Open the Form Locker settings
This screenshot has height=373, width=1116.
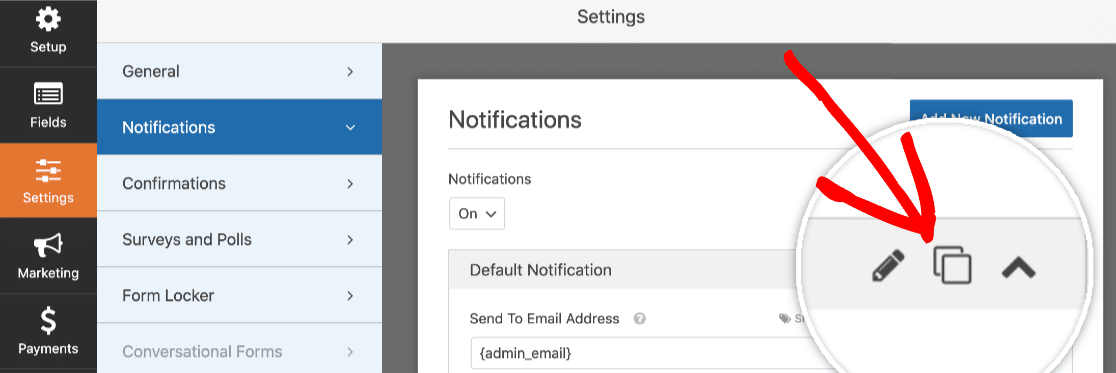[x=239, y=295]
